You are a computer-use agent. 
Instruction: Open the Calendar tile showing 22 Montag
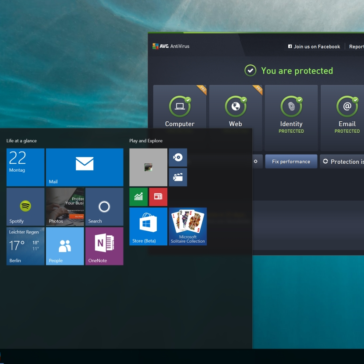tap(25, 167)
